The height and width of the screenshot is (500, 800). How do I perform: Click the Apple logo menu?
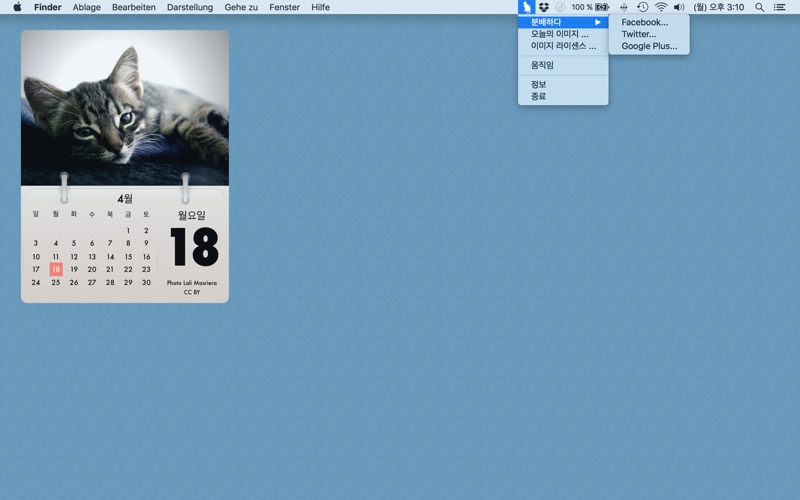tap(17, 7)
